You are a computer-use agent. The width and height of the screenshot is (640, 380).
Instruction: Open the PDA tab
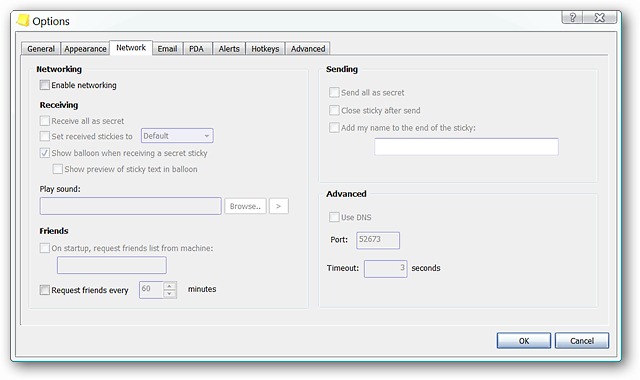tap(196, 49)
